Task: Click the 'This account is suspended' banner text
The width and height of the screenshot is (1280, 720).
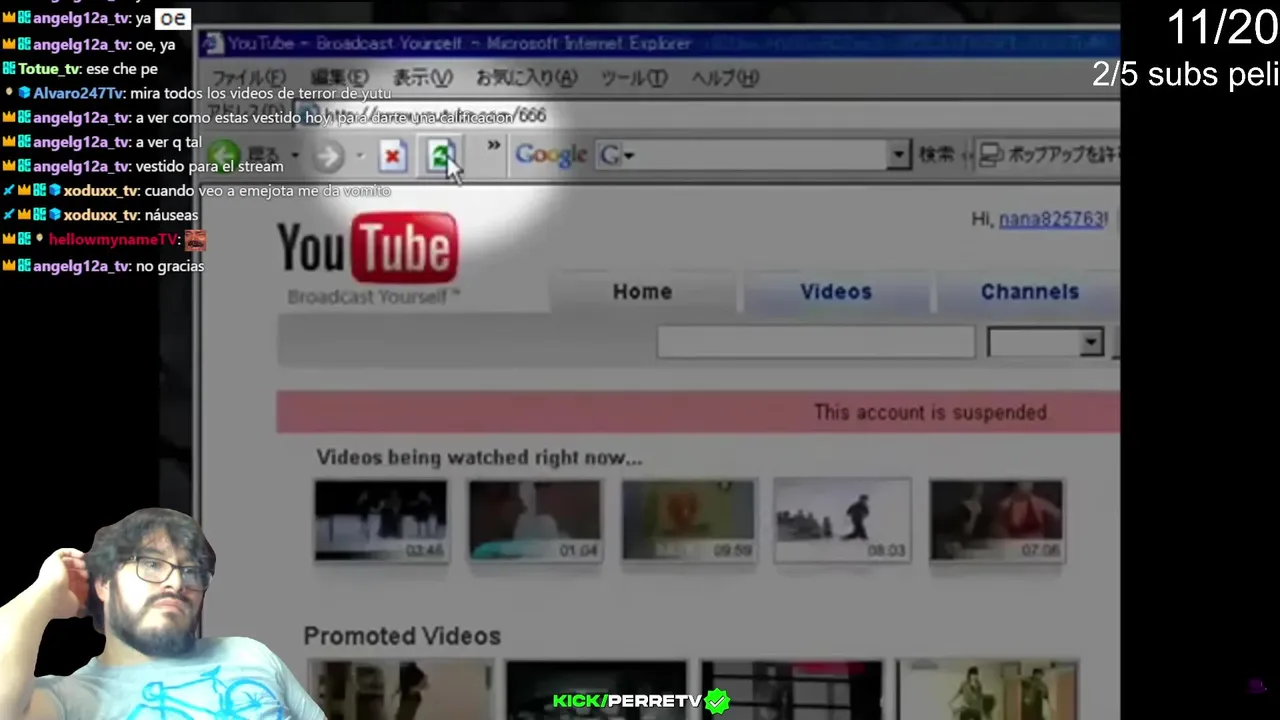Action: 930,412
